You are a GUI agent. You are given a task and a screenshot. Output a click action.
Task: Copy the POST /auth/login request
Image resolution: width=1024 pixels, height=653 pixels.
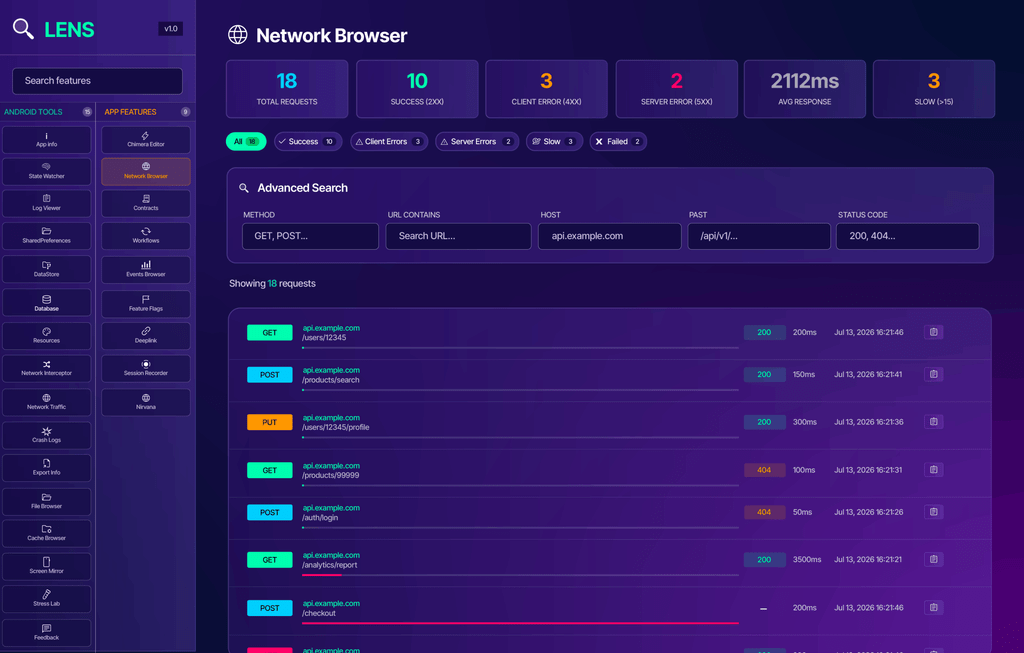point(933,512)
